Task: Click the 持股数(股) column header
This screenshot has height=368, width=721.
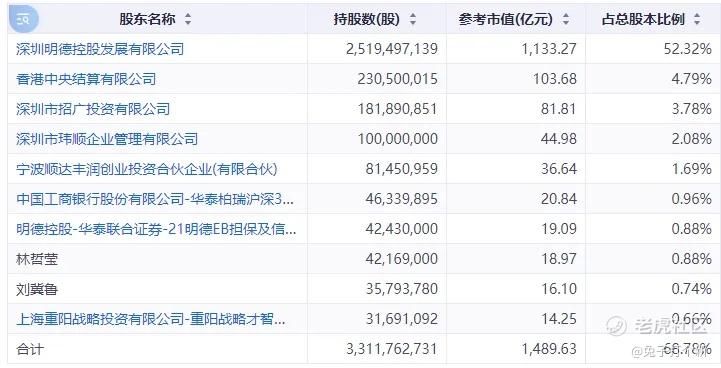Action: click(x=367, y=19)
